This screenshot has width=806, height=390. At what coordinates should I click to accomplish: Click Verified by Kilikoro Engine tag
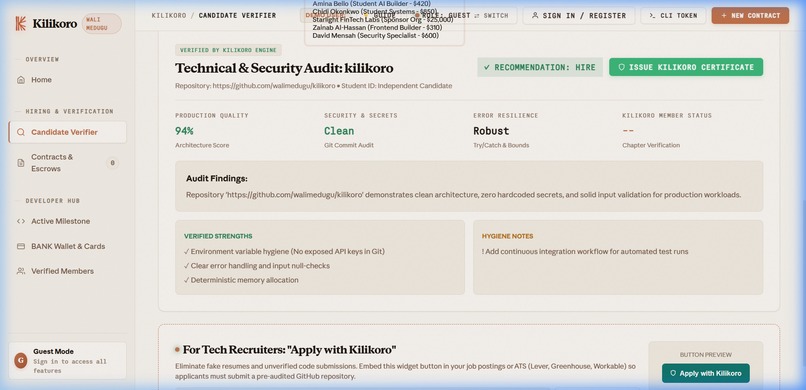(x=228, y=50)
